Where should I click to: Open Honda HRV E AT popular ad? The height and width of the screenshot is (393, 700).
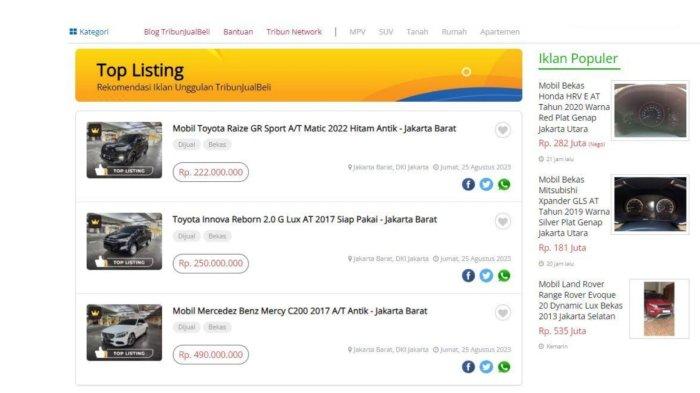[x=574, y=107]
